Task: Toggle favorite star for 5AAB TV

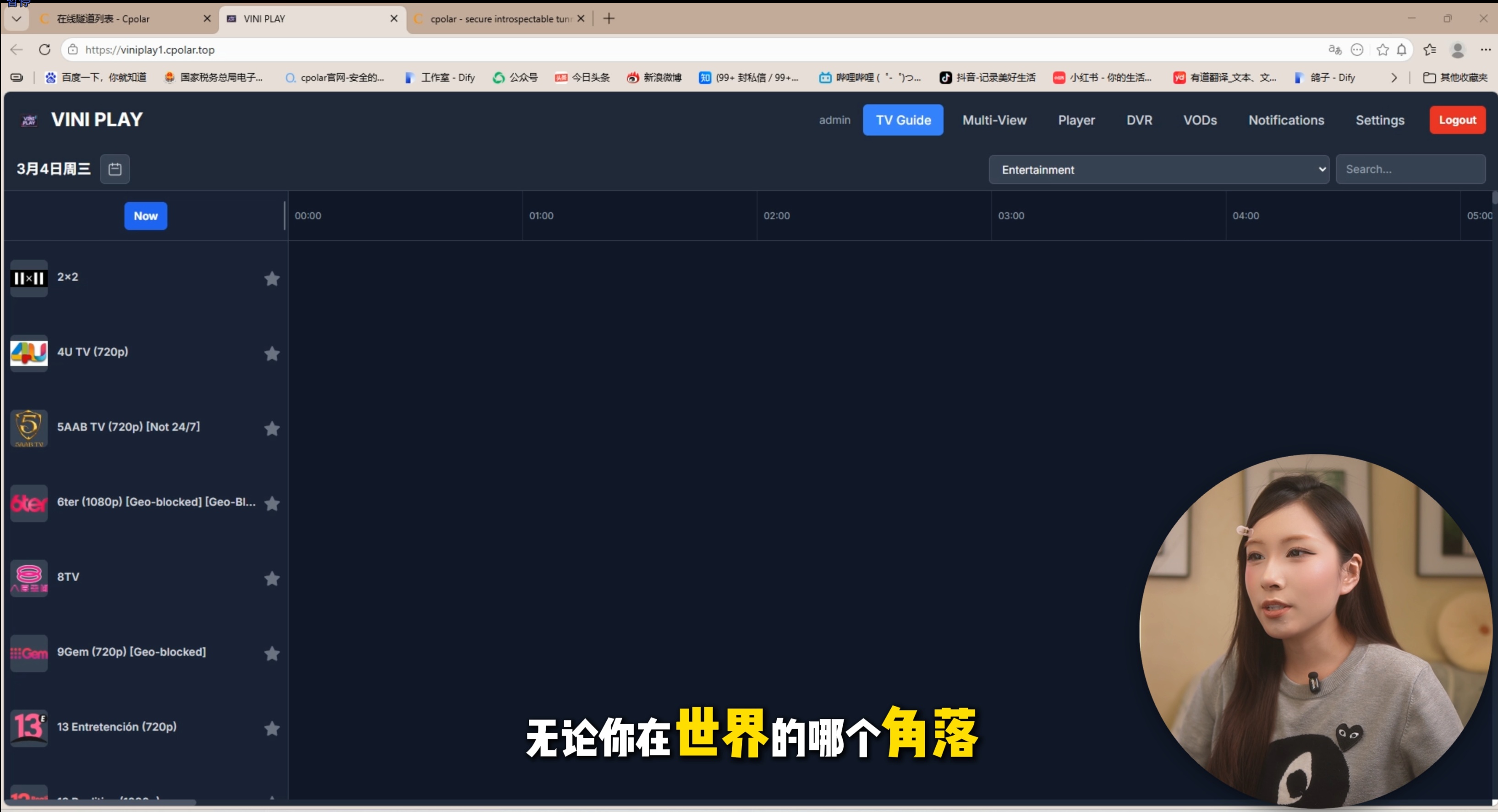Action: click(272, 429)
